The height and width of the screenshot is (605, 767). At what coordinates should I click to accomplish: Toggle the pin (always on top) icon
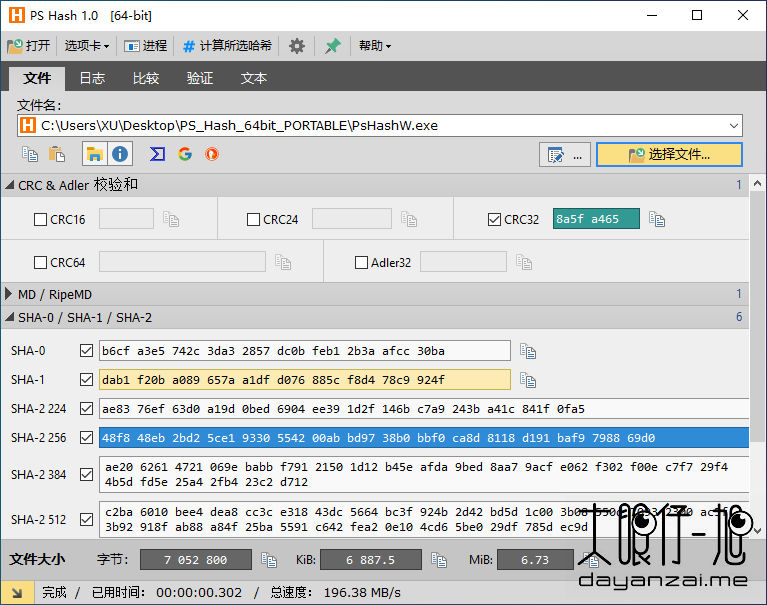coord(333,46)
